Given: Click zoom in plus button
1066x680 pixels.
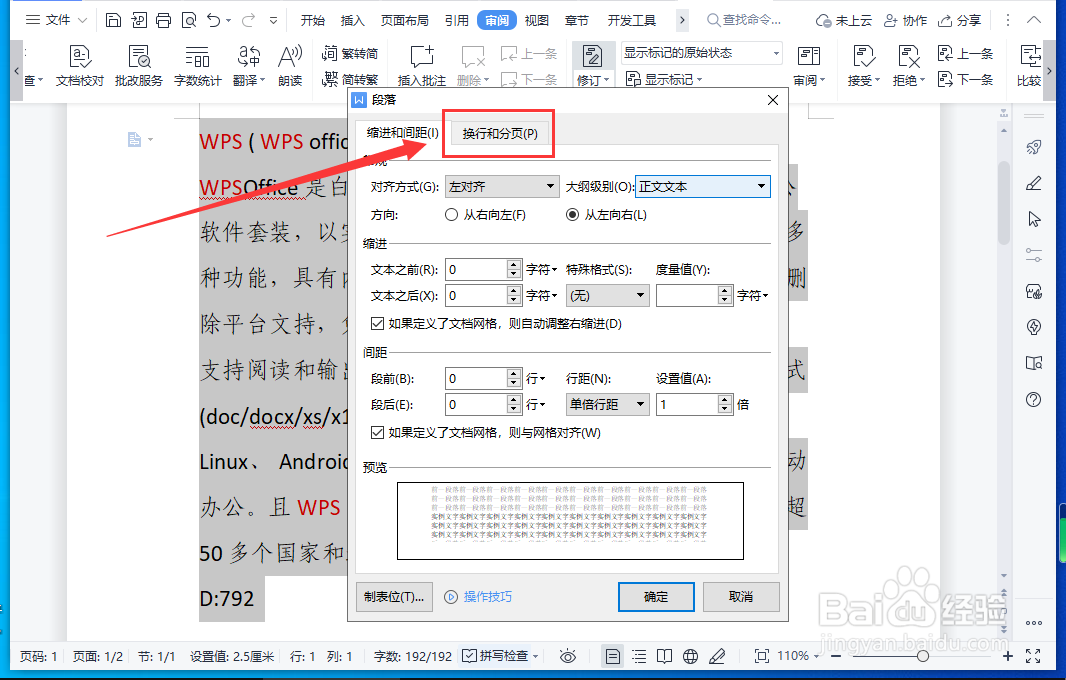Looking at the screenshot, I should coord(1008,656).
